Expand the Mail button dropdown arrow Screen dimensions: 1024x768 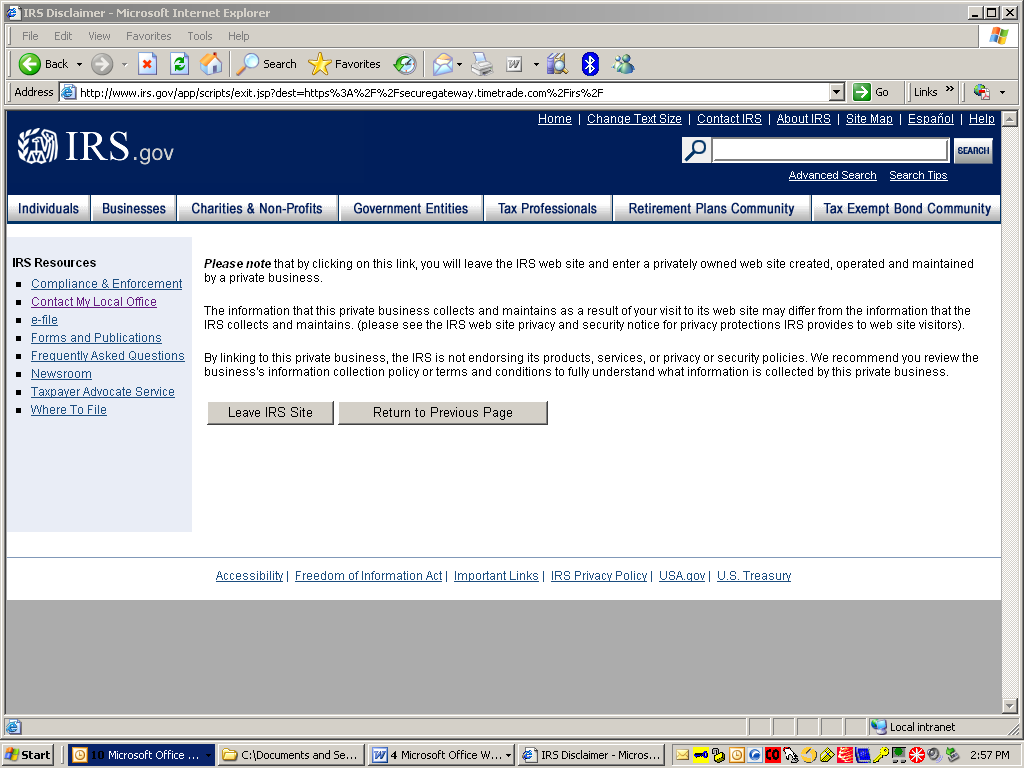(x=459, y=64)
